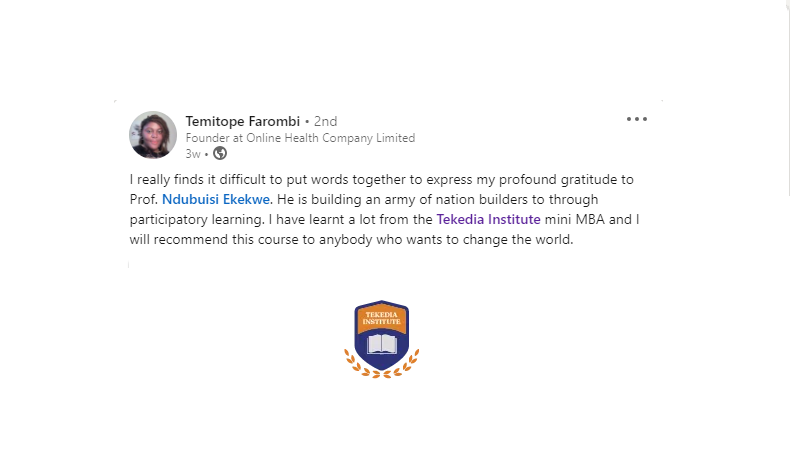The image size is (800, 450).
Task: Click the orange laurel wreath under the shield
Action: [x=381, y=368]
